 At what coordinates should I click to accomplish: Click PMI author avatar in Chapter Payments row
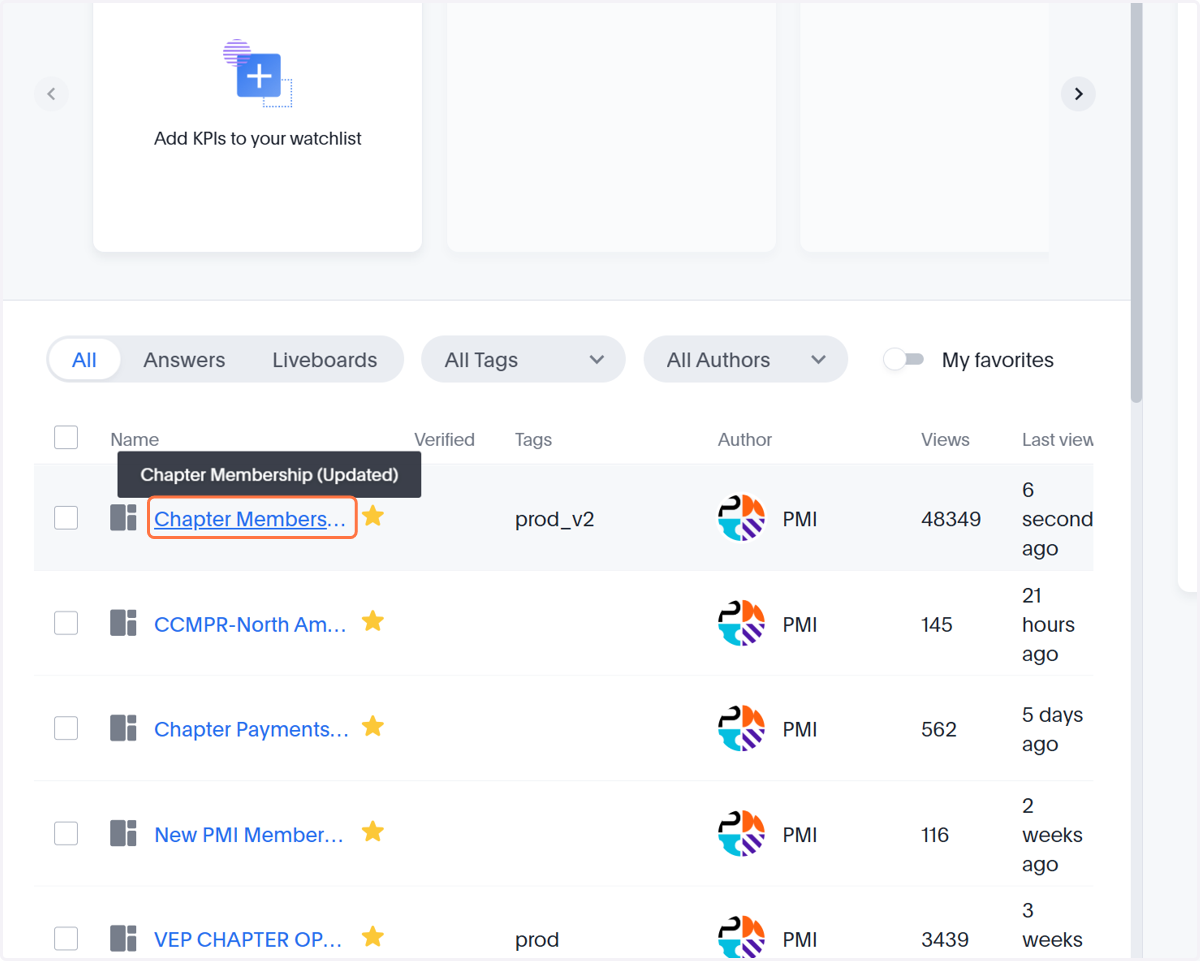pos(742,729)
